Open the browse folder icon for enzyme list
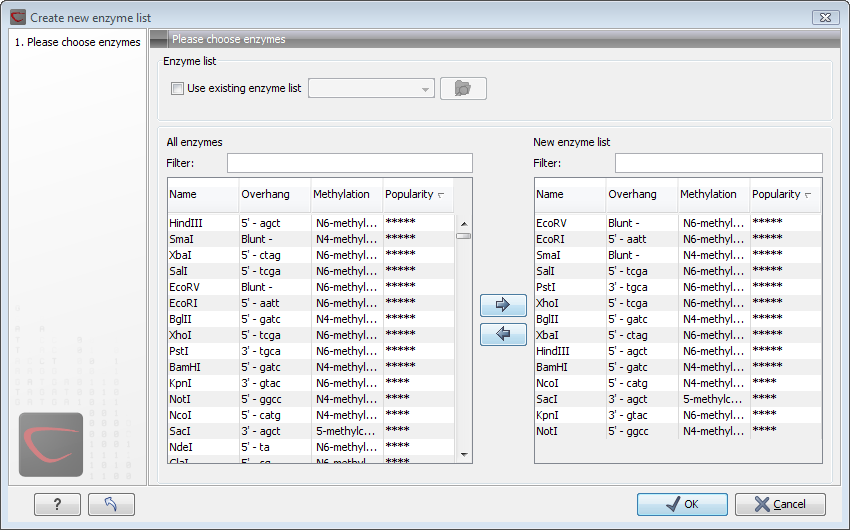 (x=462, y=88)
